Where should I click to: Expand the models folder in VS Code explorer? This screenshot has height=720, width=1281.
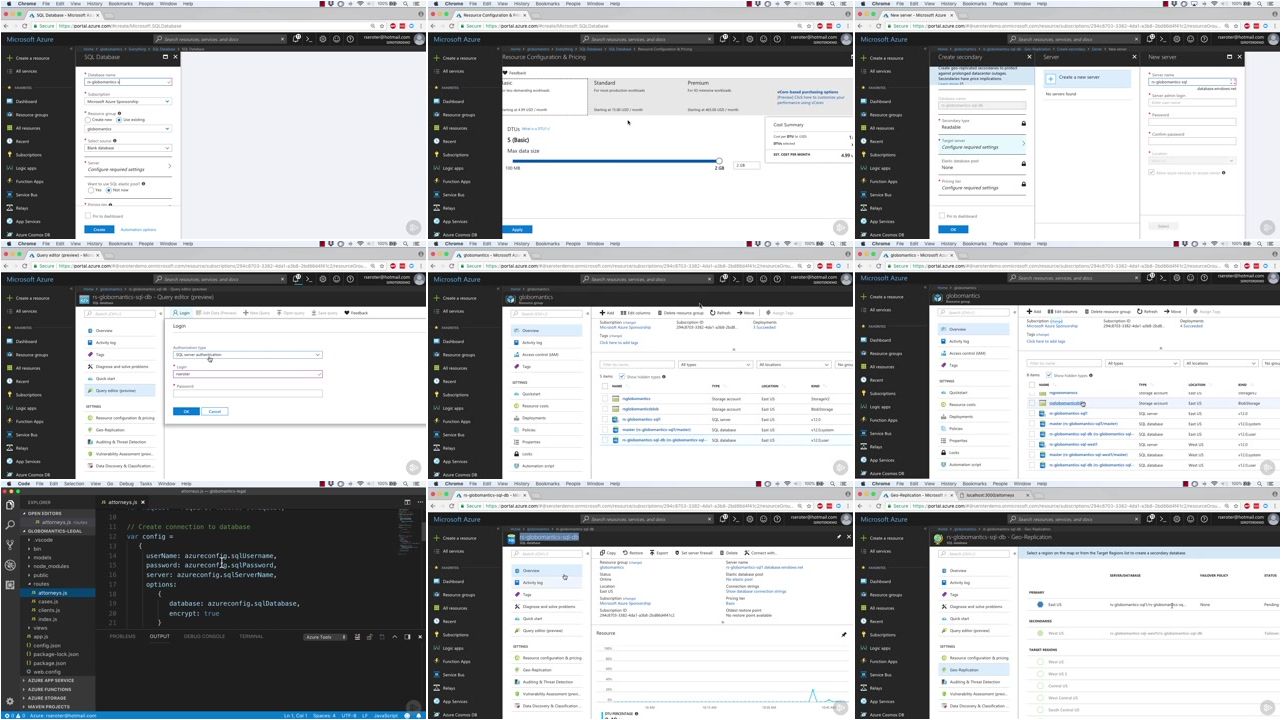42,557
